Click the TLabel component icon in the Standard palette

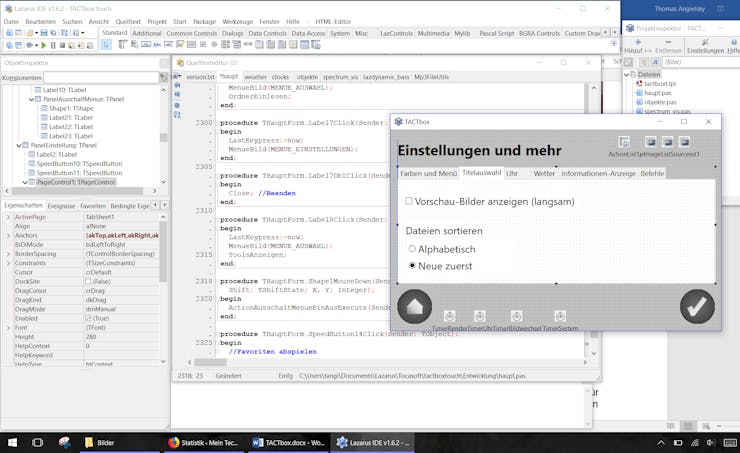coord(158,44)
